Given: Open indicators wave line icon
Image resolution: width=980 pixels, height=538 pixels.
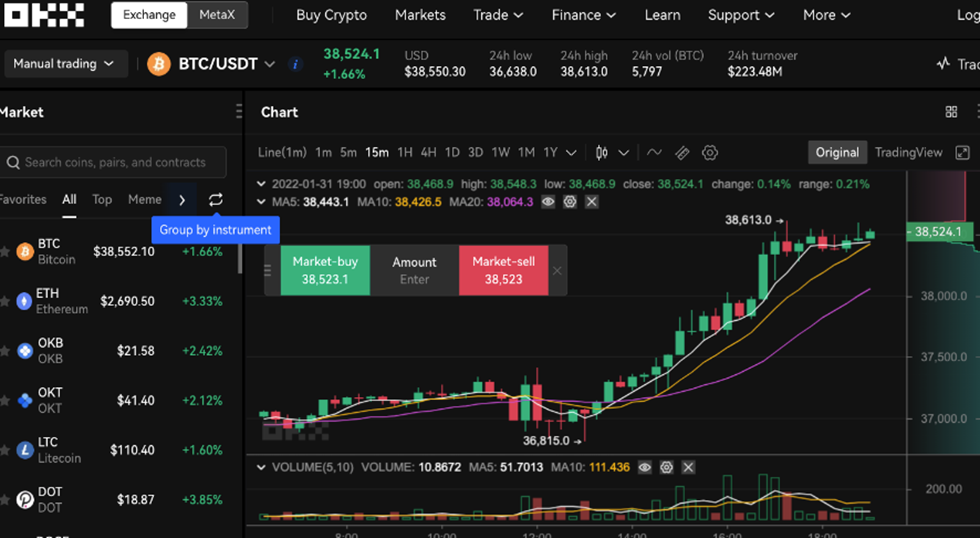Looking at the screenshot, I should [654, 152].
